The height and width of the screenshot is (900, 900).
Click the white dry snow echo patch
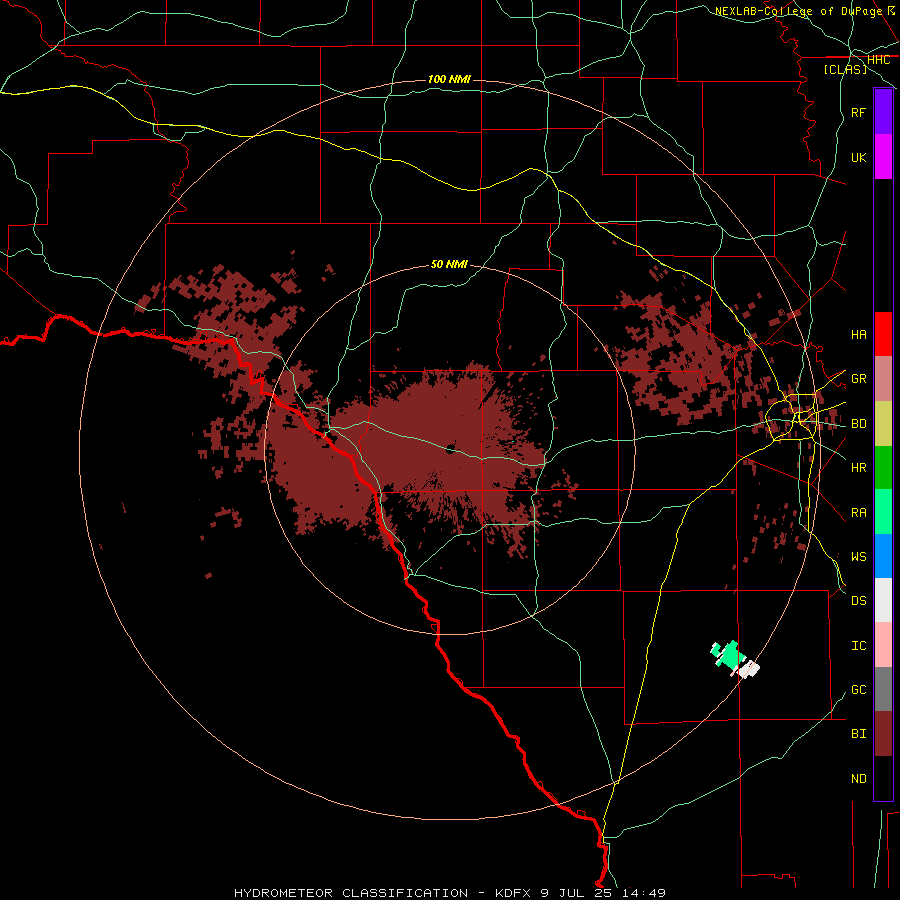(748, 669)
